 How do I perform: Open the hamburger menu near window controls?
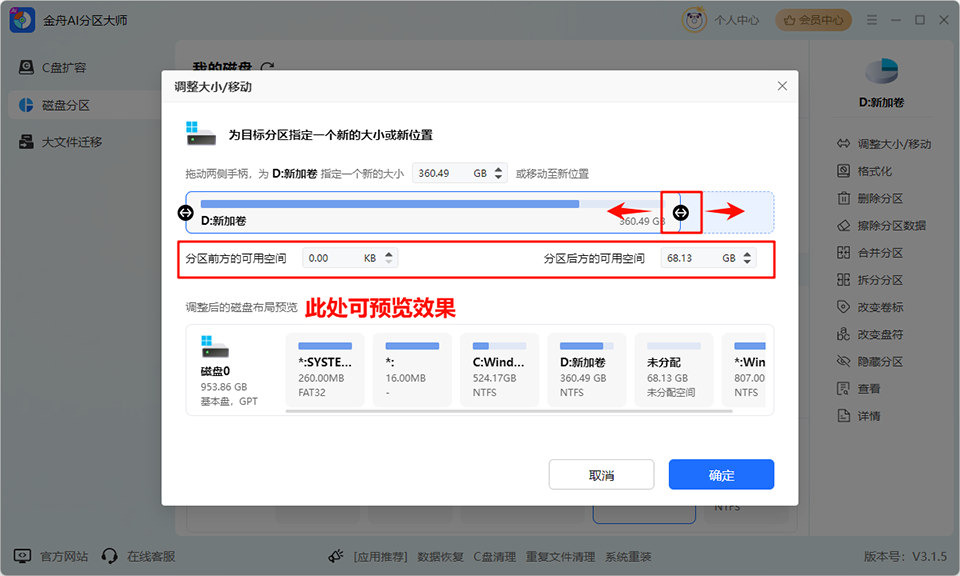pyautogui.click(x=872, y=19)
